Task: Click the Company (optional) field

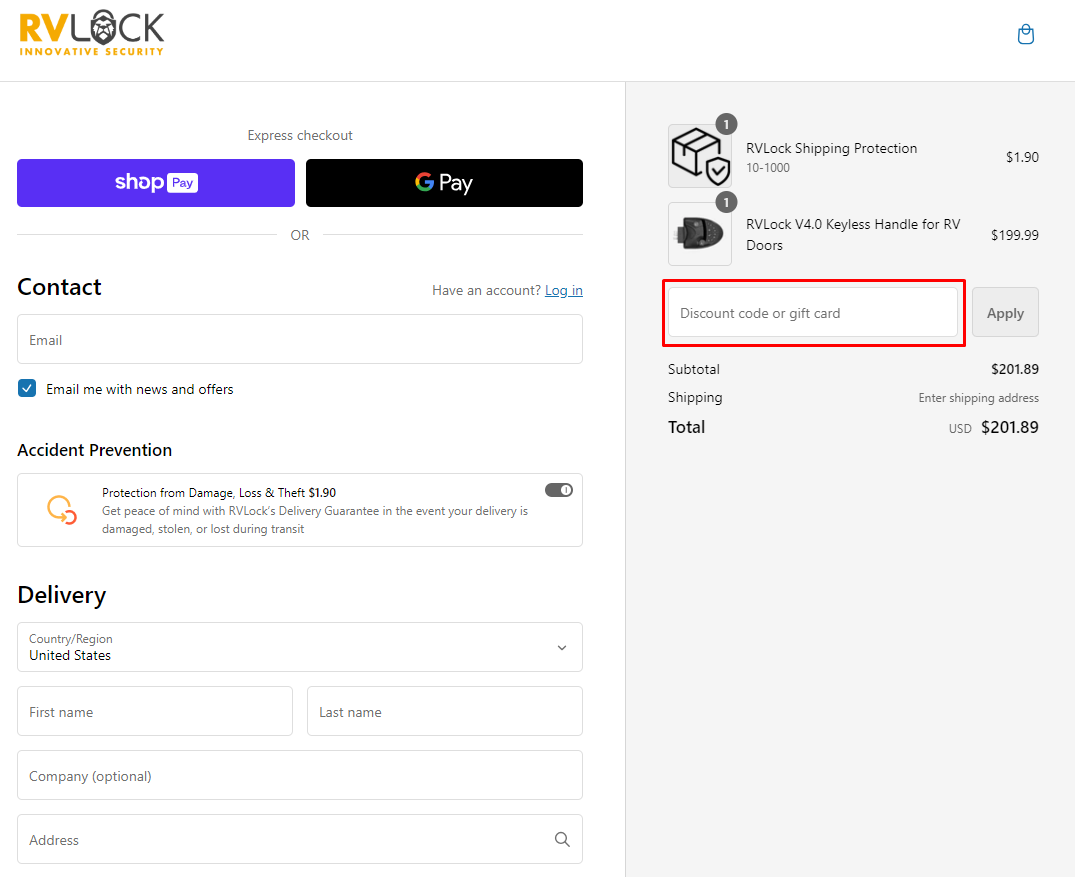Action: tap(300, 776)
